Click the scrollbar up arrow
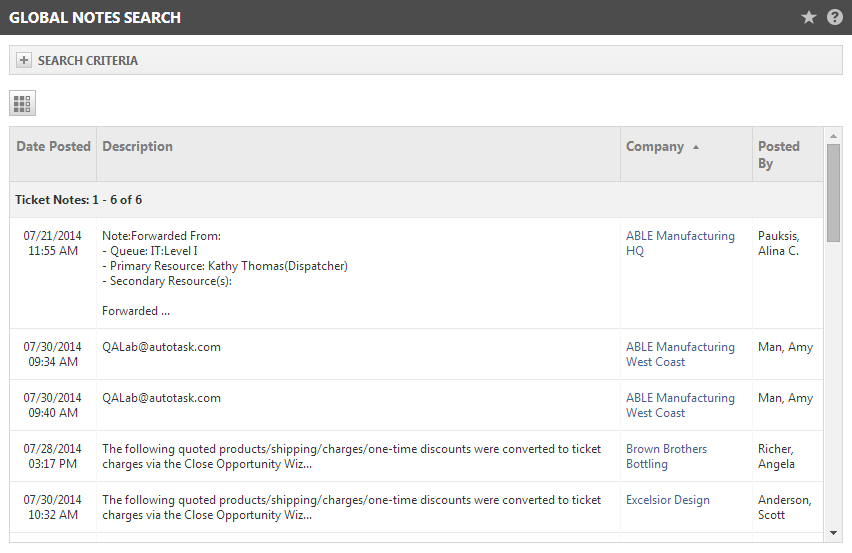 coord(833,136)
